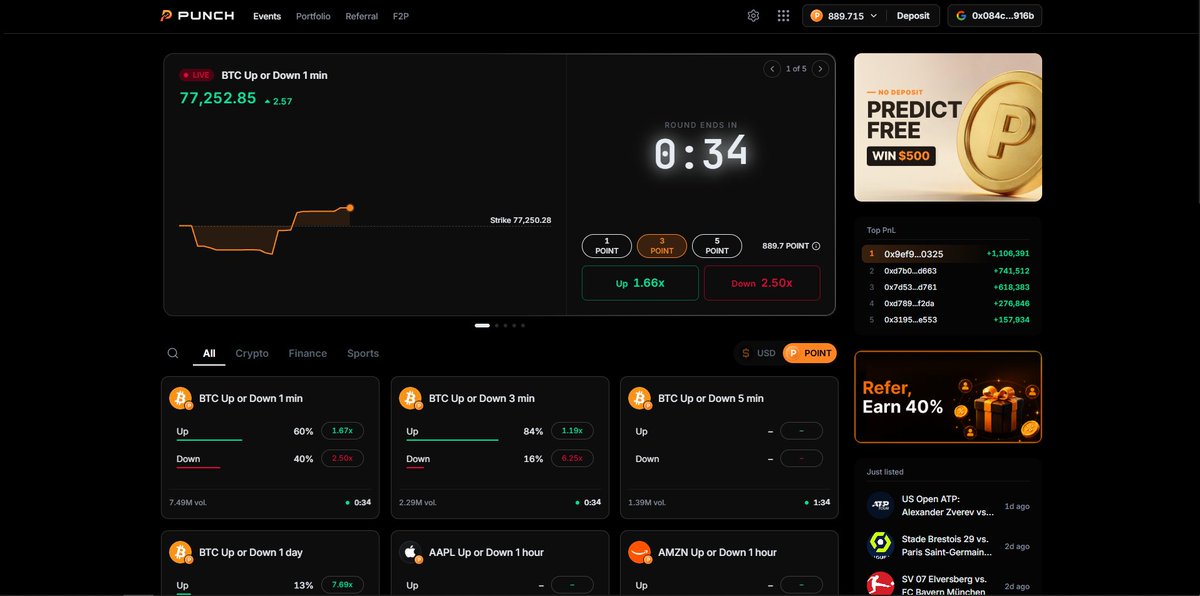The width and height of the screenshot is (1200, 596).
Task: Open AMZN Up or Down 1 hour title
Action: [x=717, y=552]
